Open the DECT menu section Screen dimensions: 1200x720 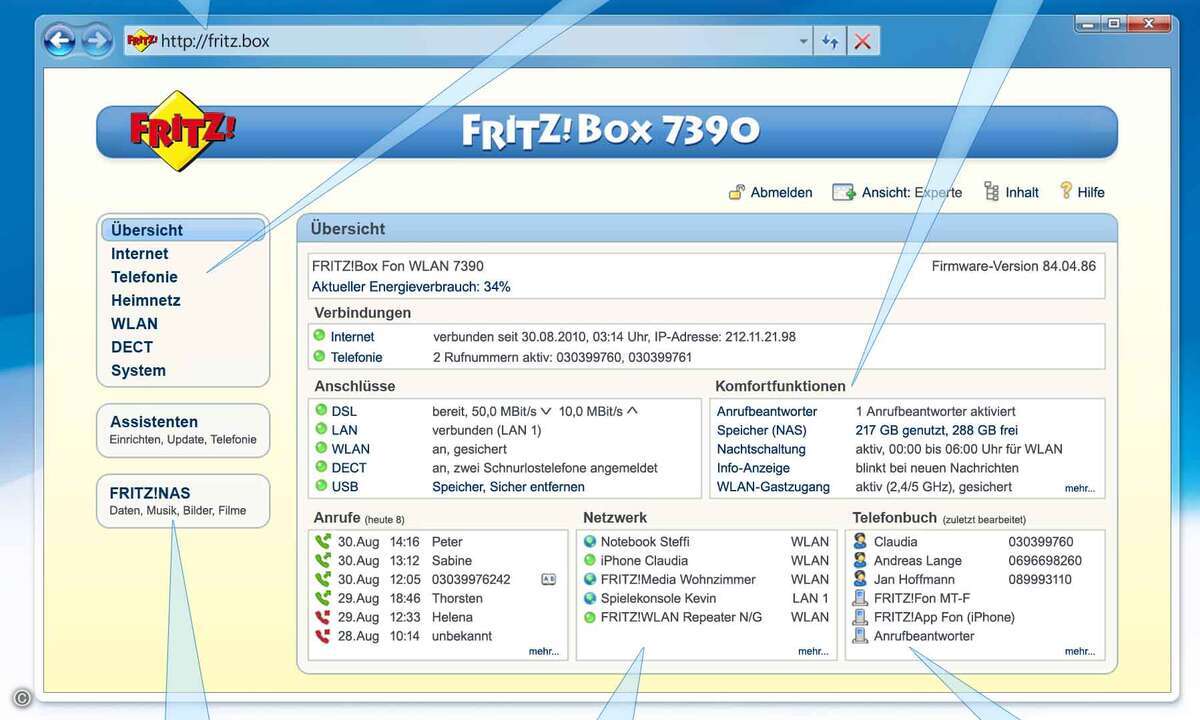pos(132,347)
